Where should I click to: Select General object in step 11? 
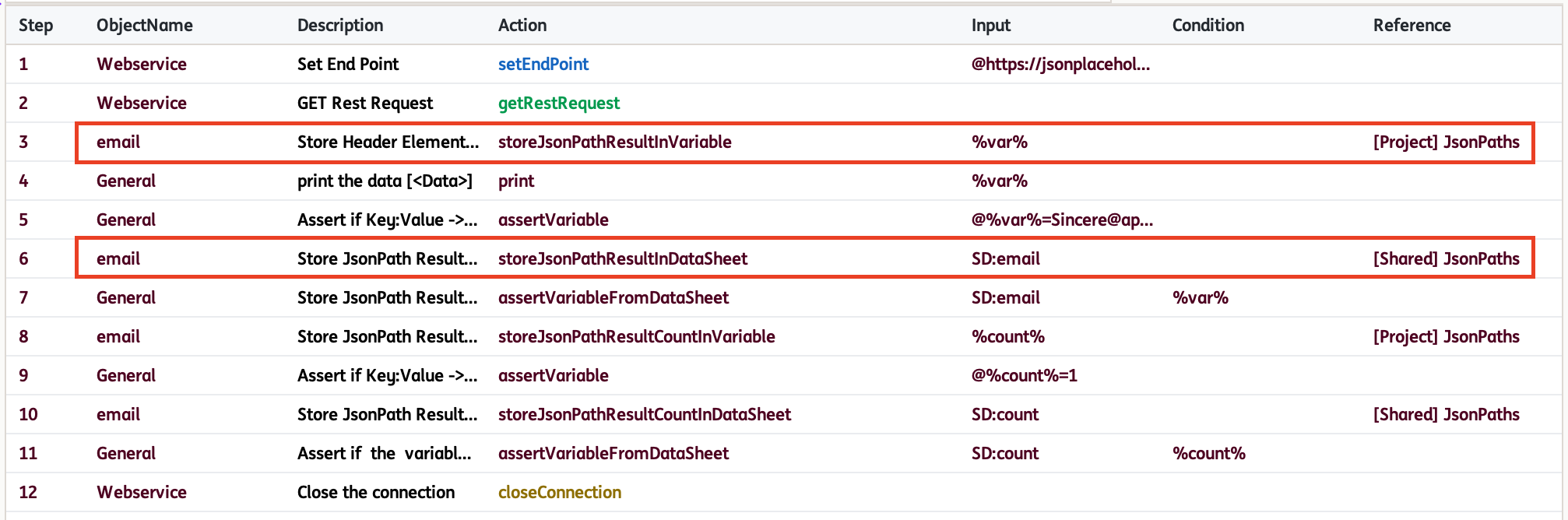(x=126, y=453)
